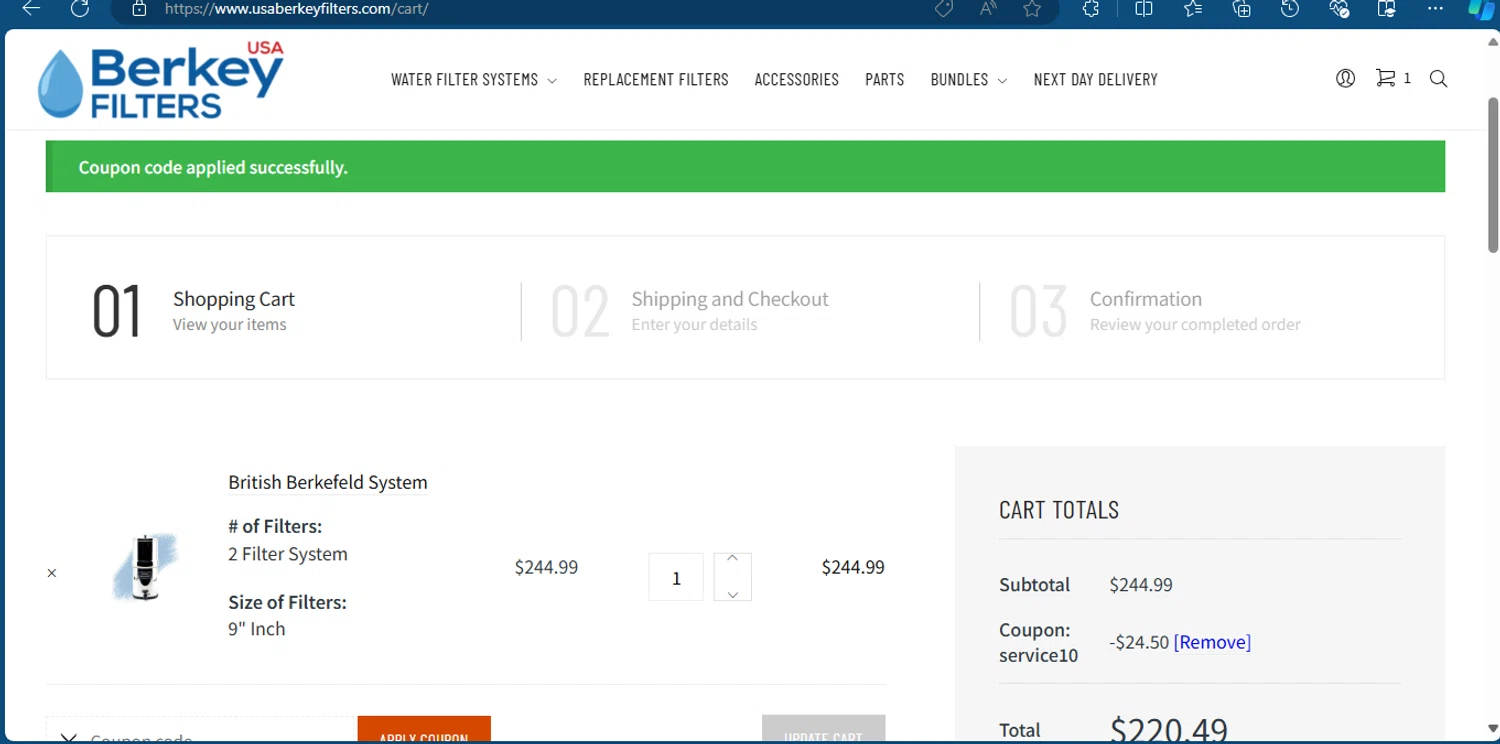
Task: Open British Berkefeld System product link
Action: point(328,482)
